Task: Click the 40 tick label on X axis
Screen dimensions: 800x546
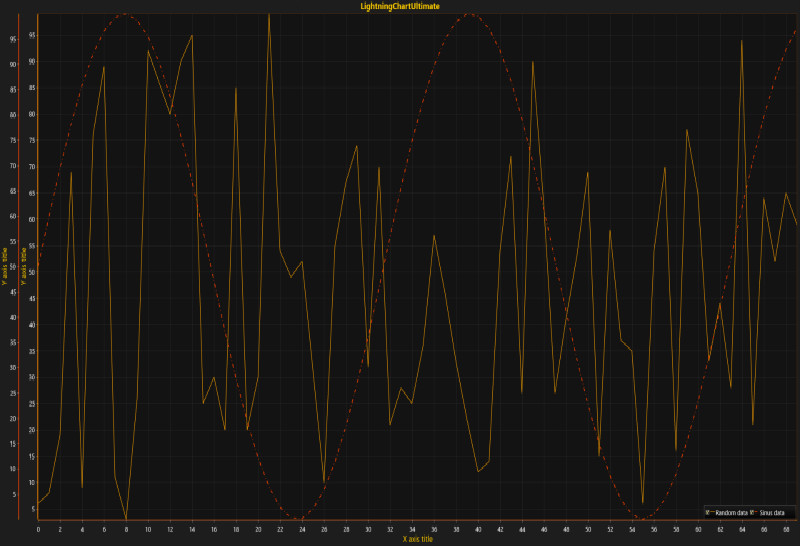Action: click(479, 529)
